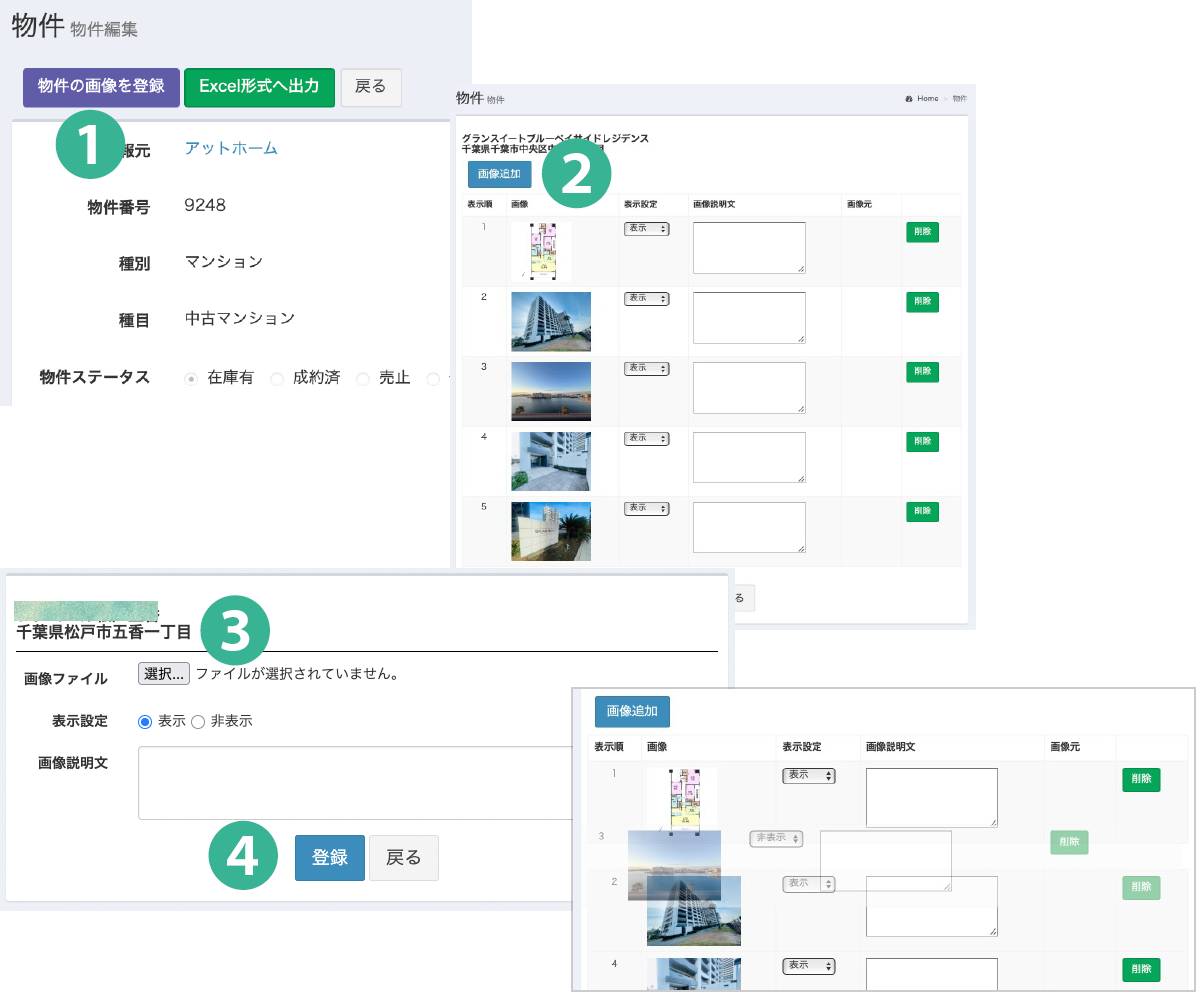The height and width of the screenshot is (993, 1200).
Task: Click 画像追加 in the reordering image list
Action: [x=632, y=712]
